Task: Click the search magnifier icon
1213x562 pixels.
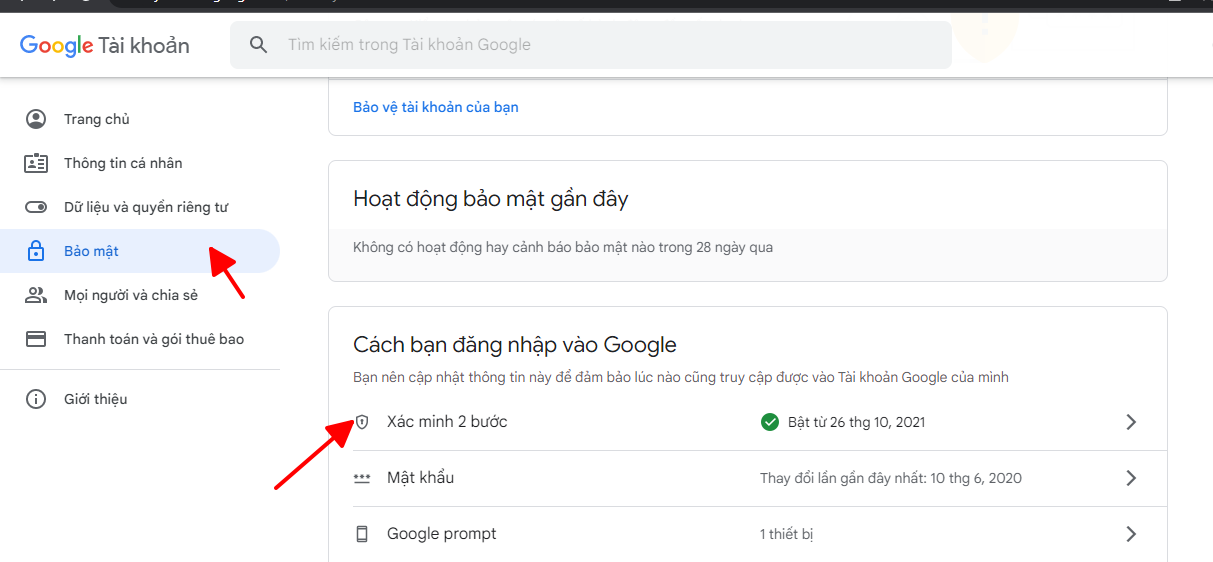Action: (259, 45)
